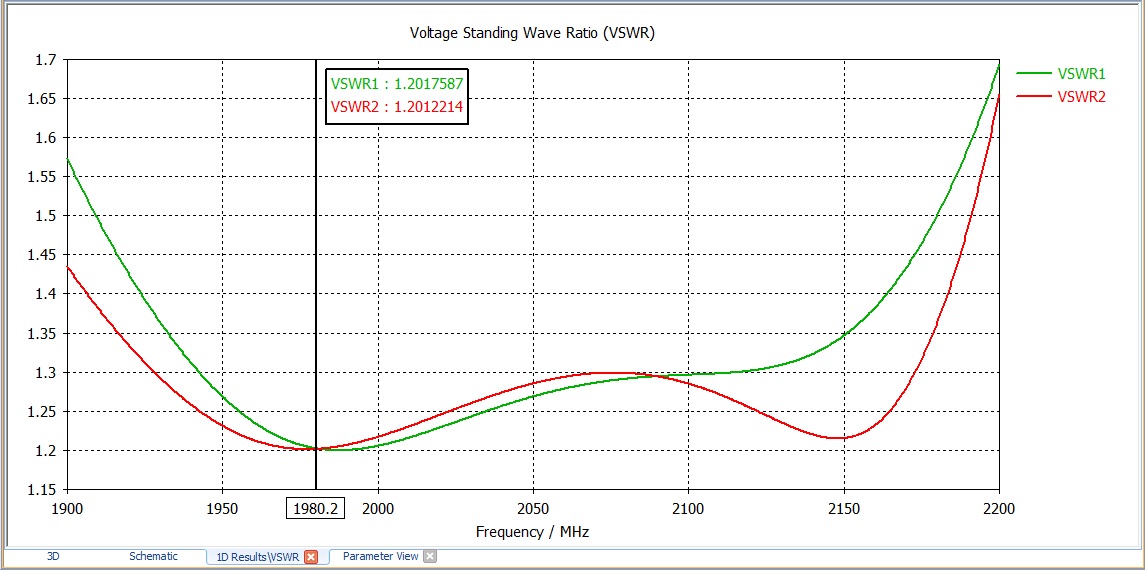
Task: Click the 2200 x-axis tick label
Action: 999,509
